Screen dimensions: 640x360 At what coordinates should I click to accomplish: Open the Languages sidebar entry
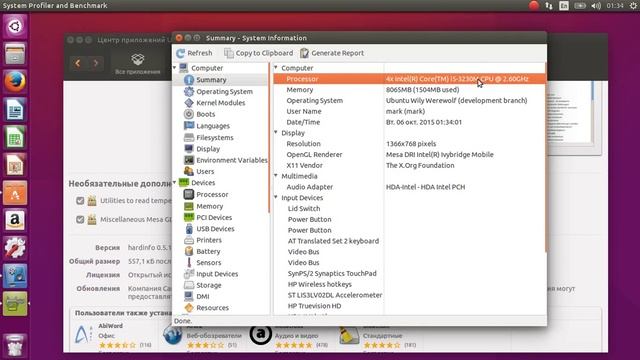click(x=213, y=126)
